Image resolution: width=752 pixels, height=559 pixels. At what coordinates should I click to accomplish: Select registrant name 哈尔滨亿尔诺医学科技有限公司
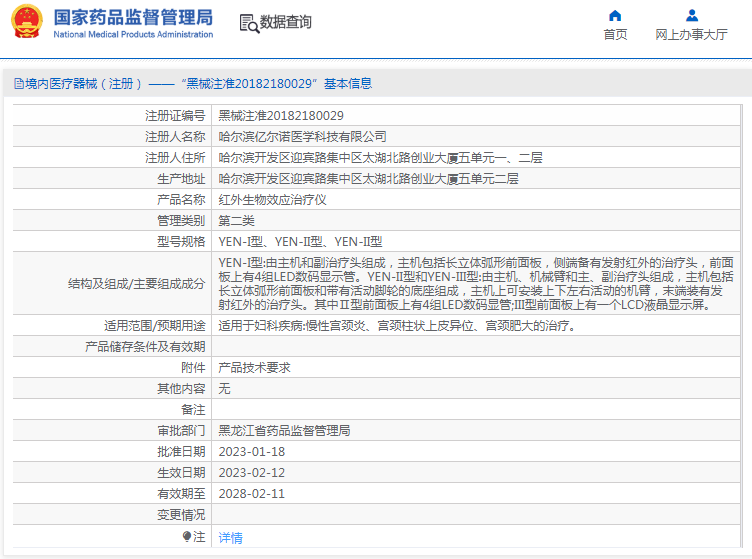tap(302, 137)
